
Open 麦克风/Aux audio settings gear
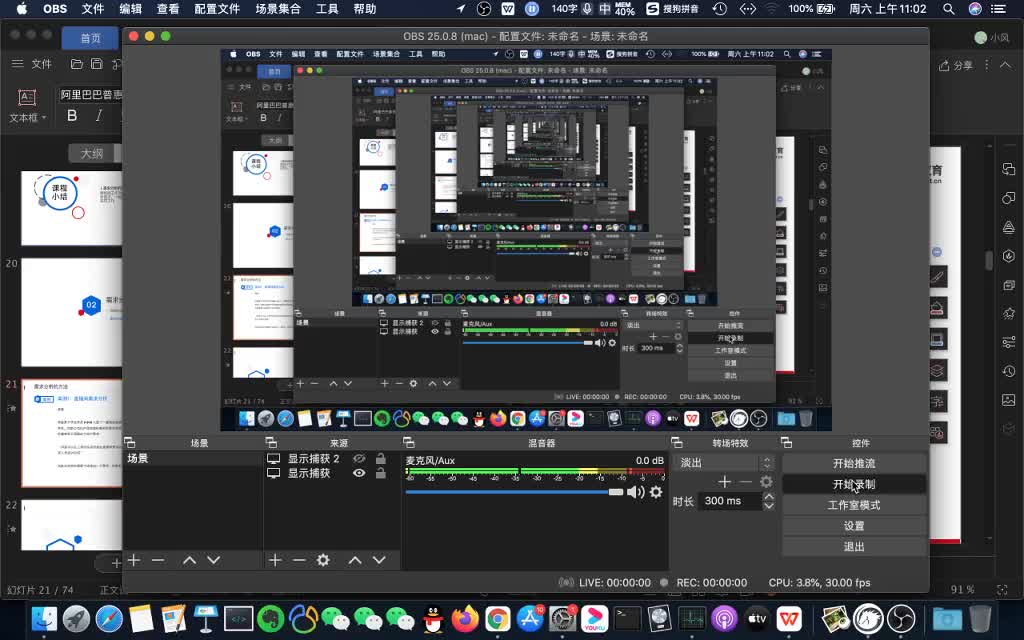(x=656, y=492)
